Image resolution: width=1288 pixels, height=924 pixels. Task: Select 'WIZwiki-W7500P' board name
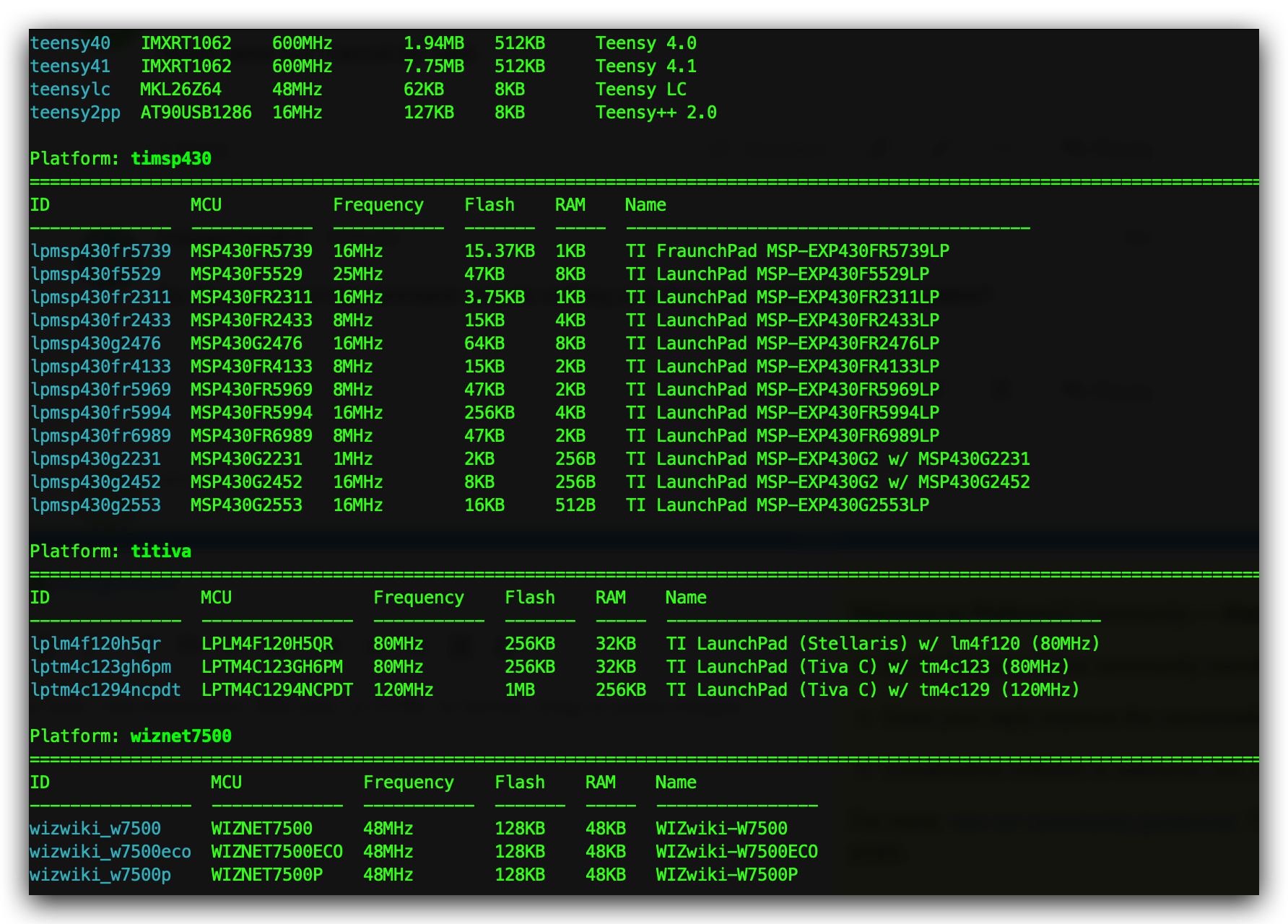point(727,875)
